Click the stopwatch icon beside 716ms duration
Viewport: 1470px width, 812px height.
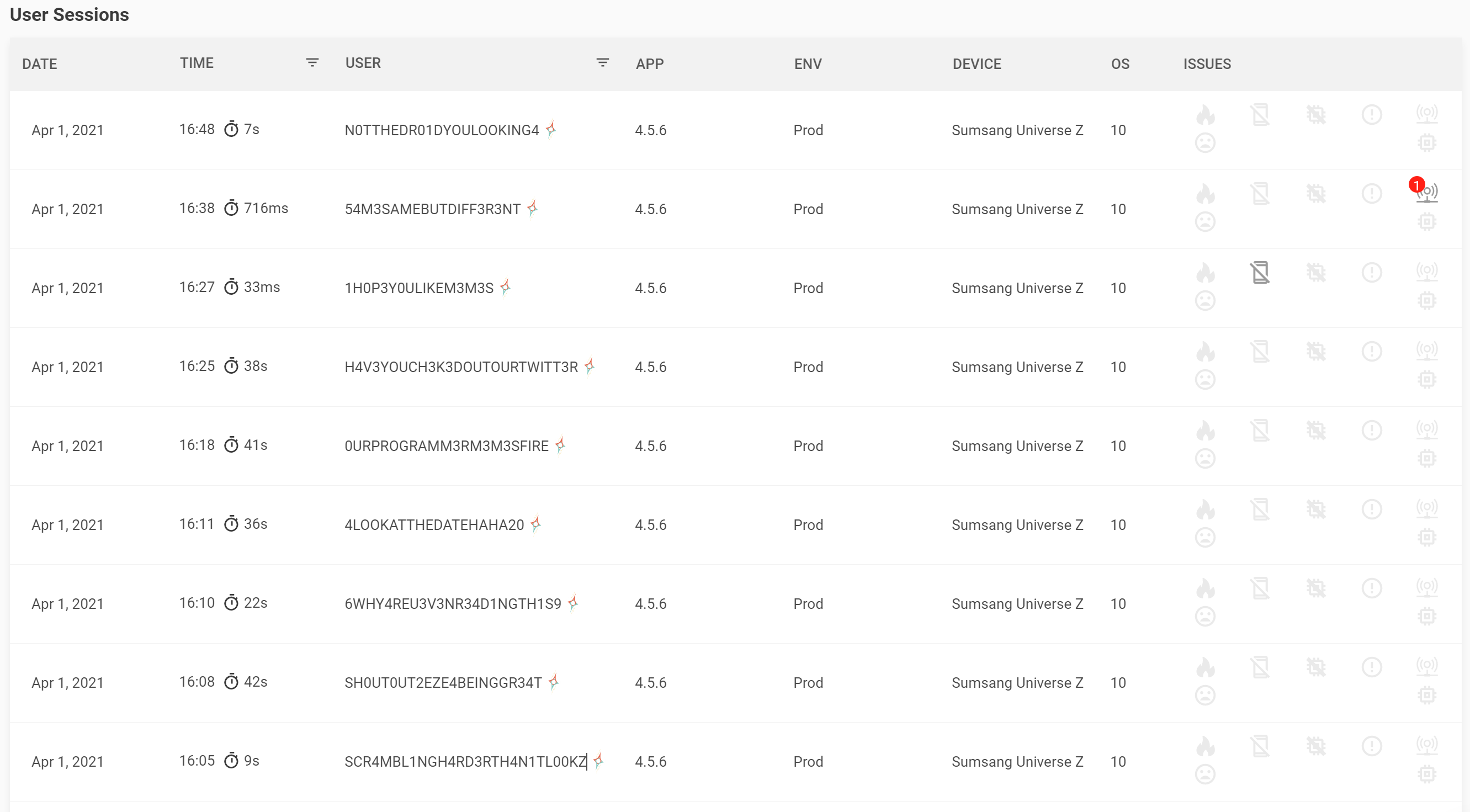point(231,208)
